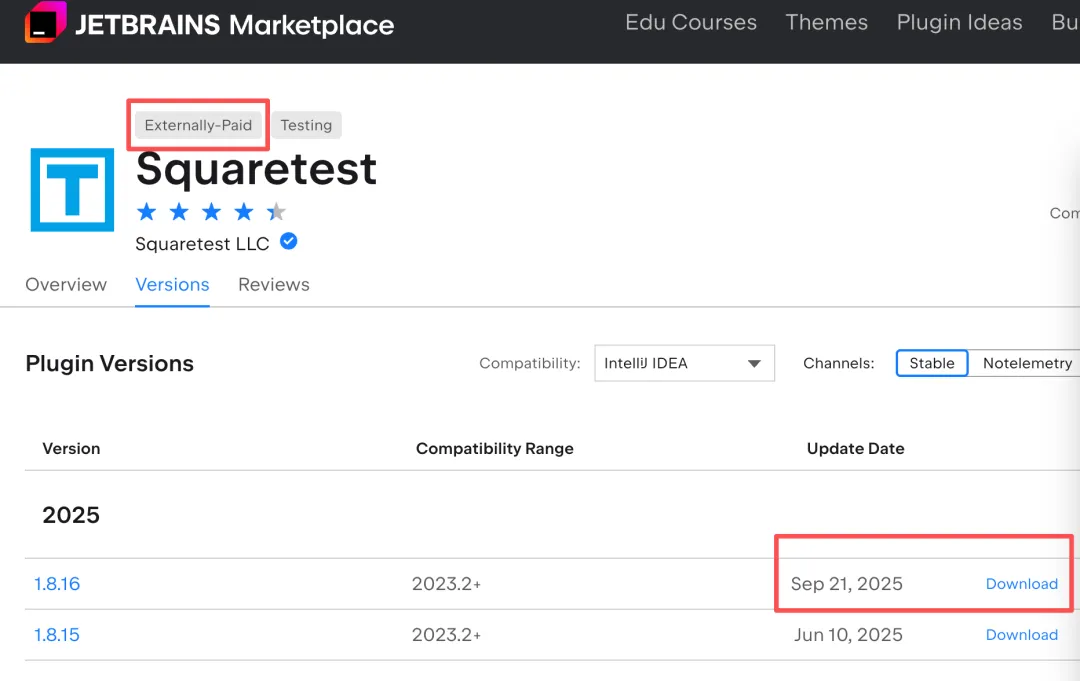Image resolution: width=1080 pixels, height=681 pixels.
Task: Open Edu Courses in the top navigation
Action: (x=691, y=23)
